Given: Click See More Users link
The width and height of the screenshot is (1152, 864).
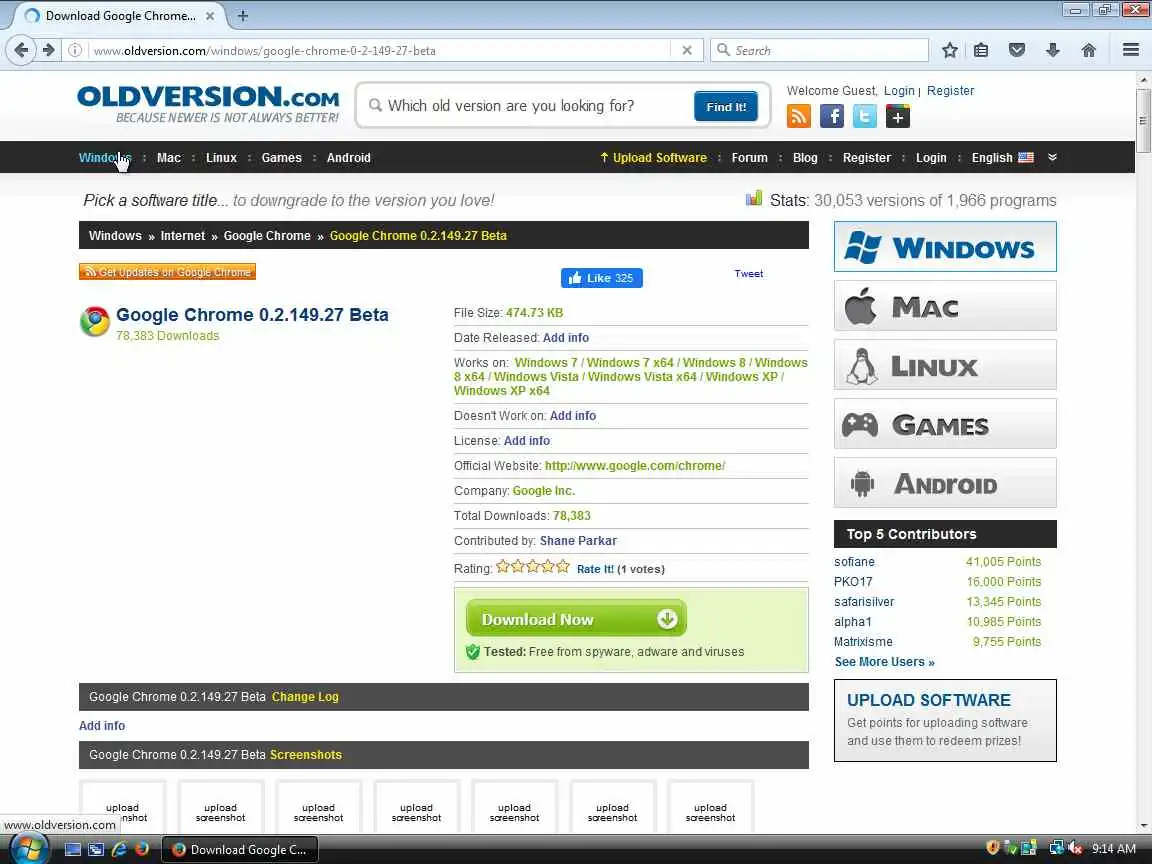Looking at the screenshot, I should click(885, 662).
